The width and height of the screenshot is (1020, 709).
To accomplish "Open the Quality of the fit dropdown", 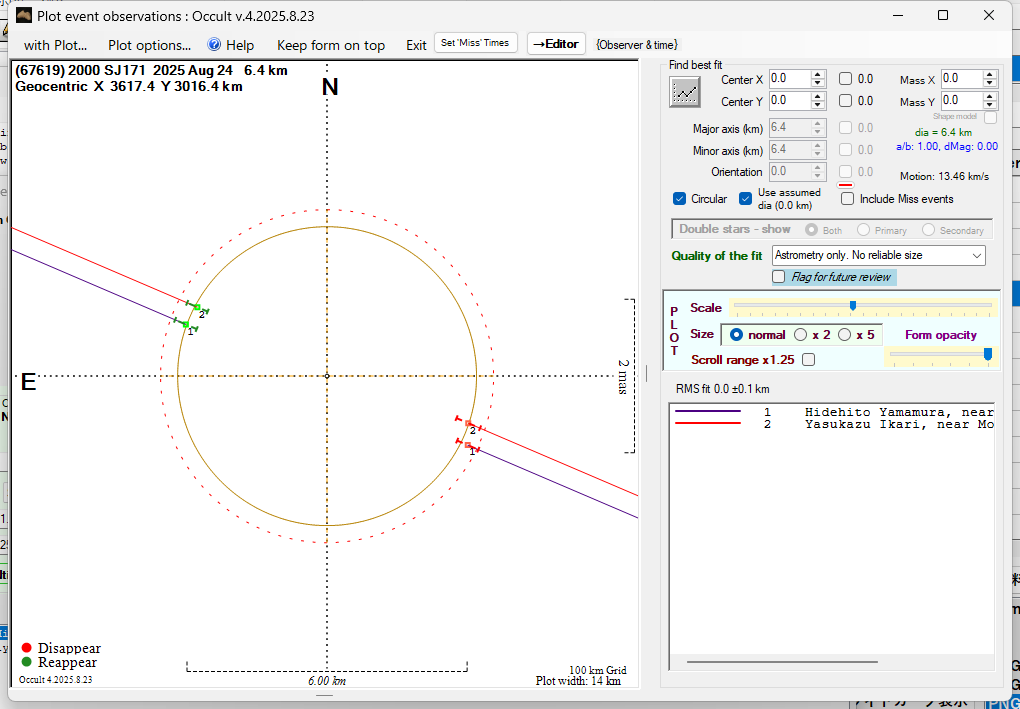I will click(878, 256).
